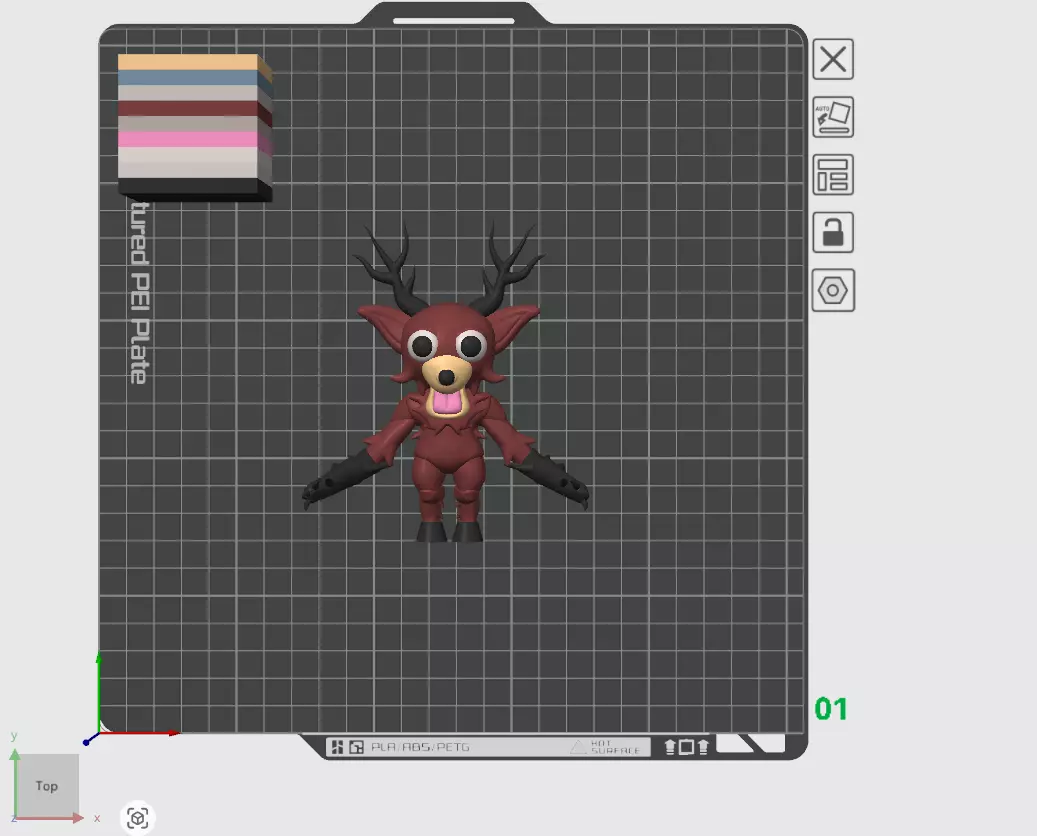Remove the plate with the X icon
1037x836 pixels.
tap(833, 60)
